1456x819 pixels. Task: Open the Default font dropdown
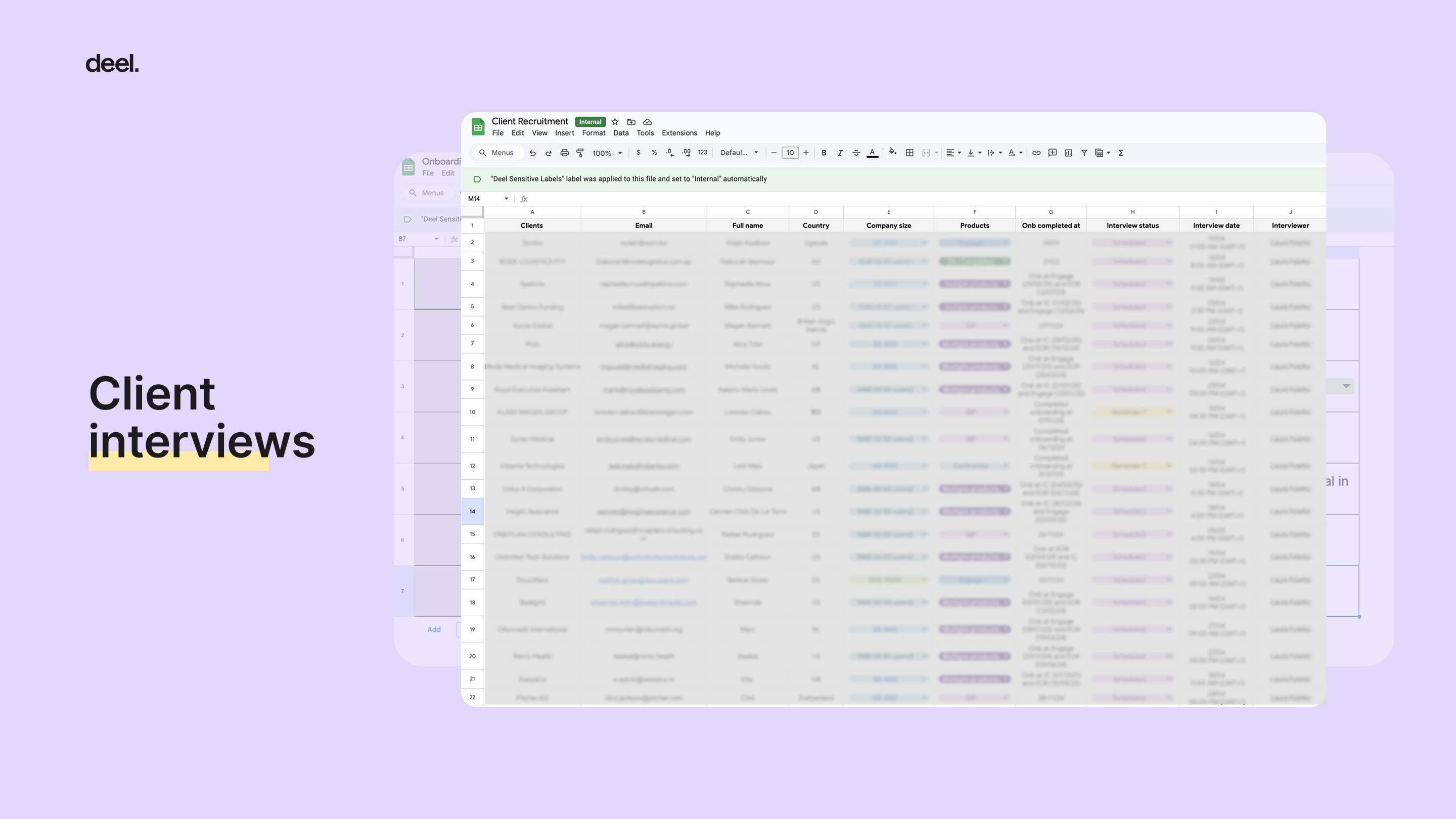(739, 153)
